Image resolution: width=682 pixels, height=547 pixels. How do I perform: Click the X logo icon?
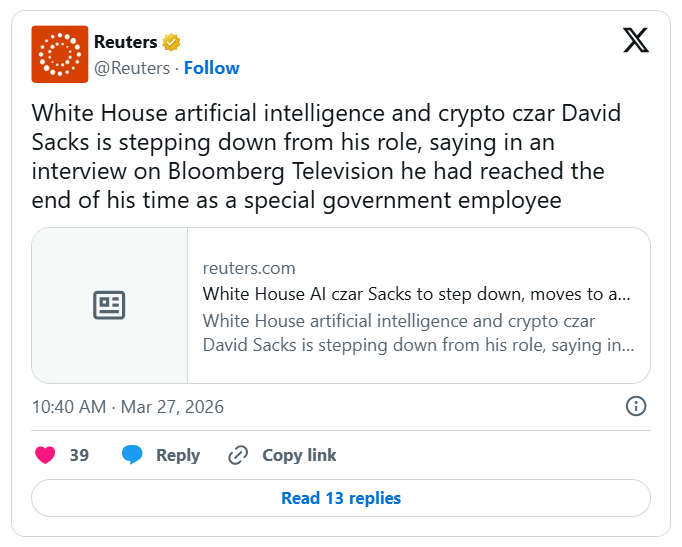click(635, 40)
